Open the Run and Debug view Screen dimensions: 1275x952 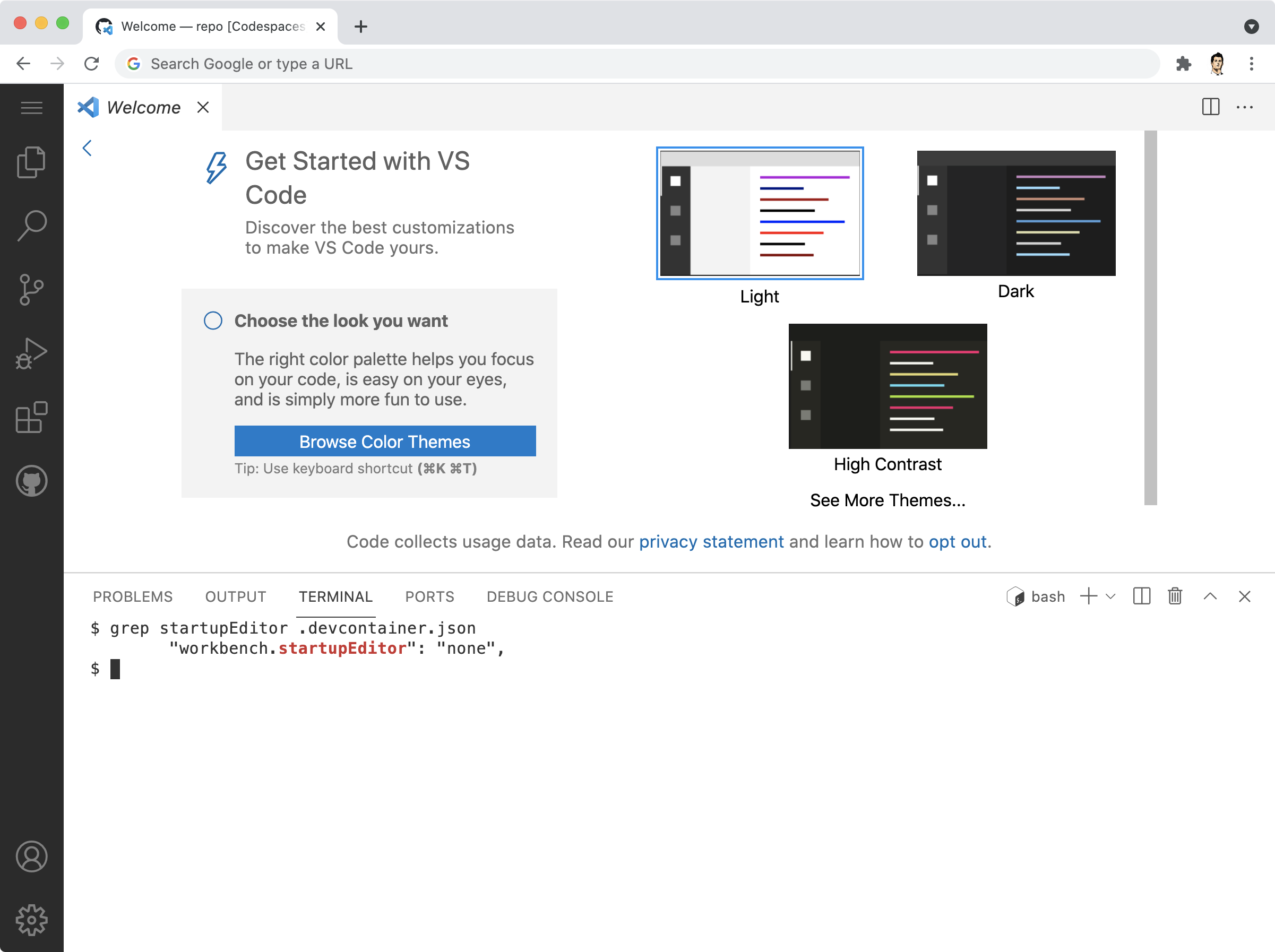(x=32, y=354)
